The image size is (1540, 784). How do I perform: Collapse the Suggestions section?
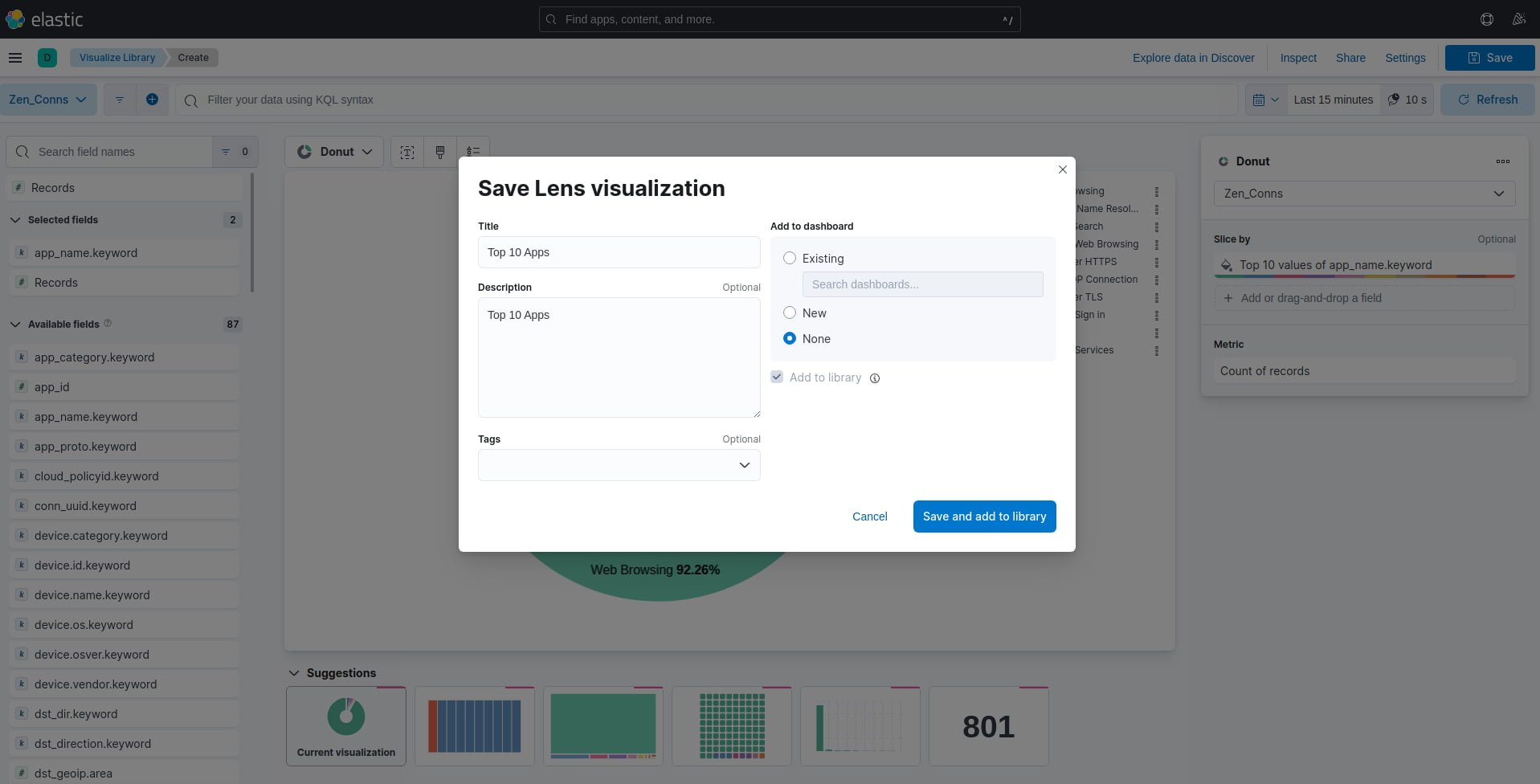(294, 673)
